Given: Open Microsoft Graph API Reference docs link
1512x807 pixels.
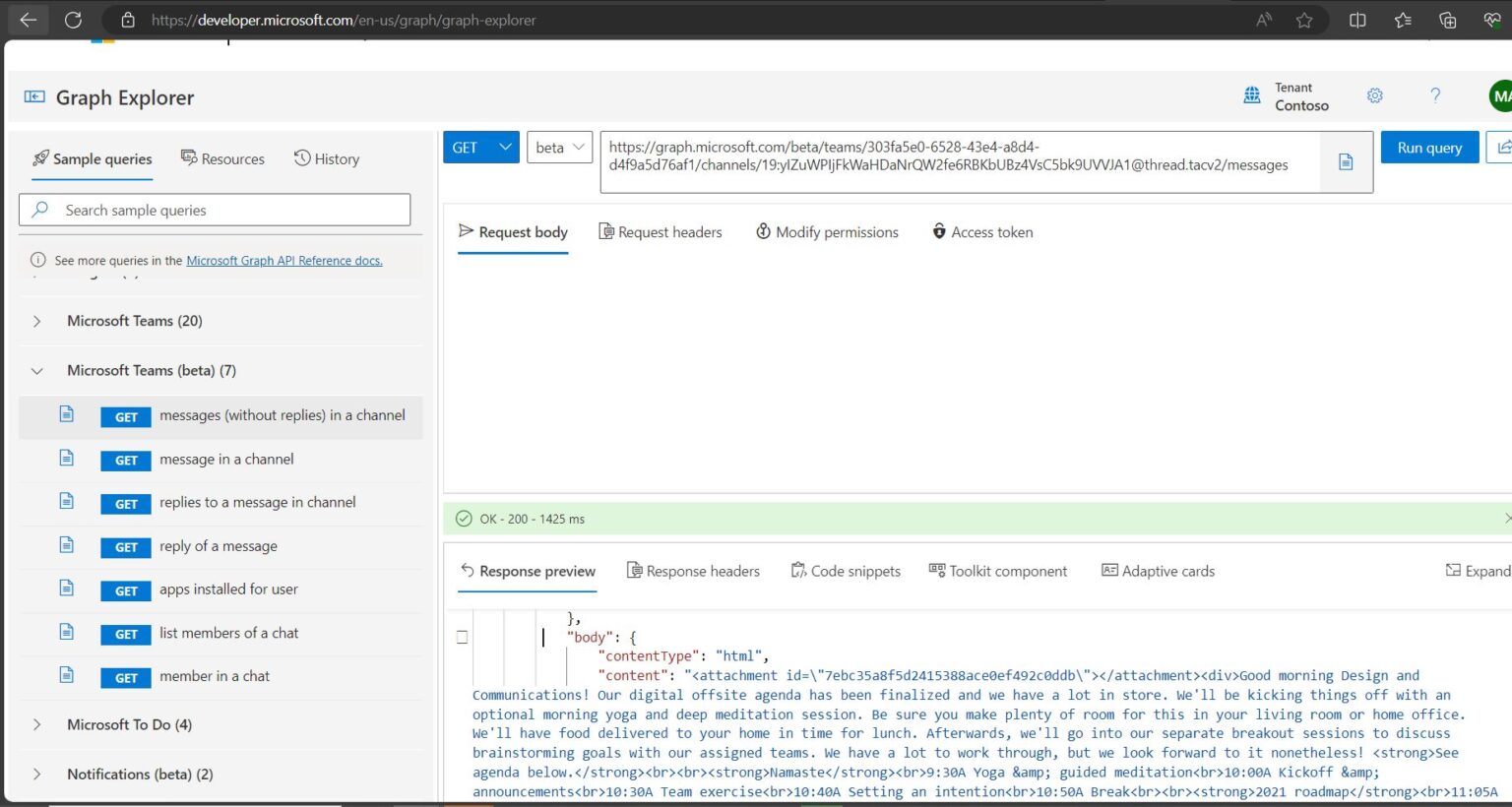Looking at the screenshot, I should click(284, 261).
